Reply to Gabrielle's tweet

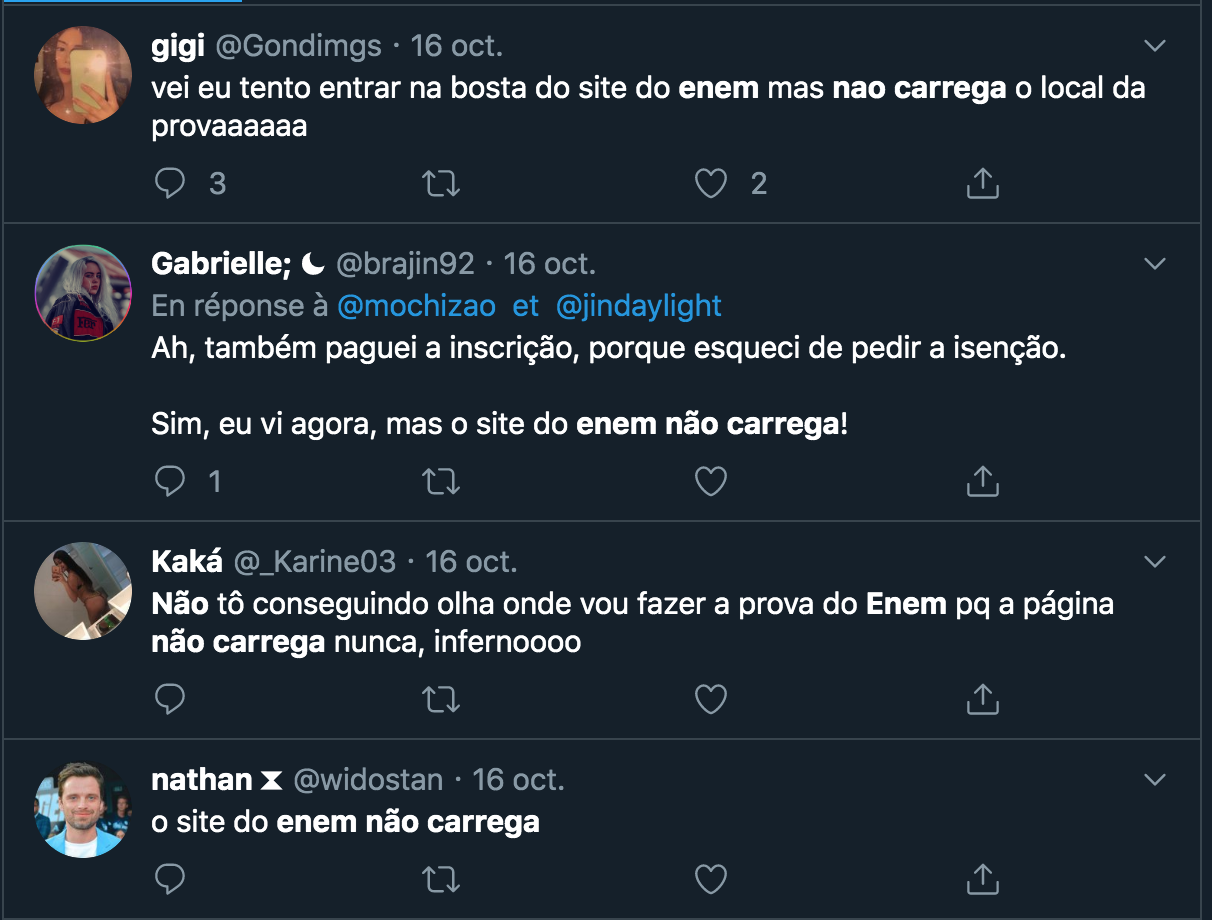pos(172,482)
